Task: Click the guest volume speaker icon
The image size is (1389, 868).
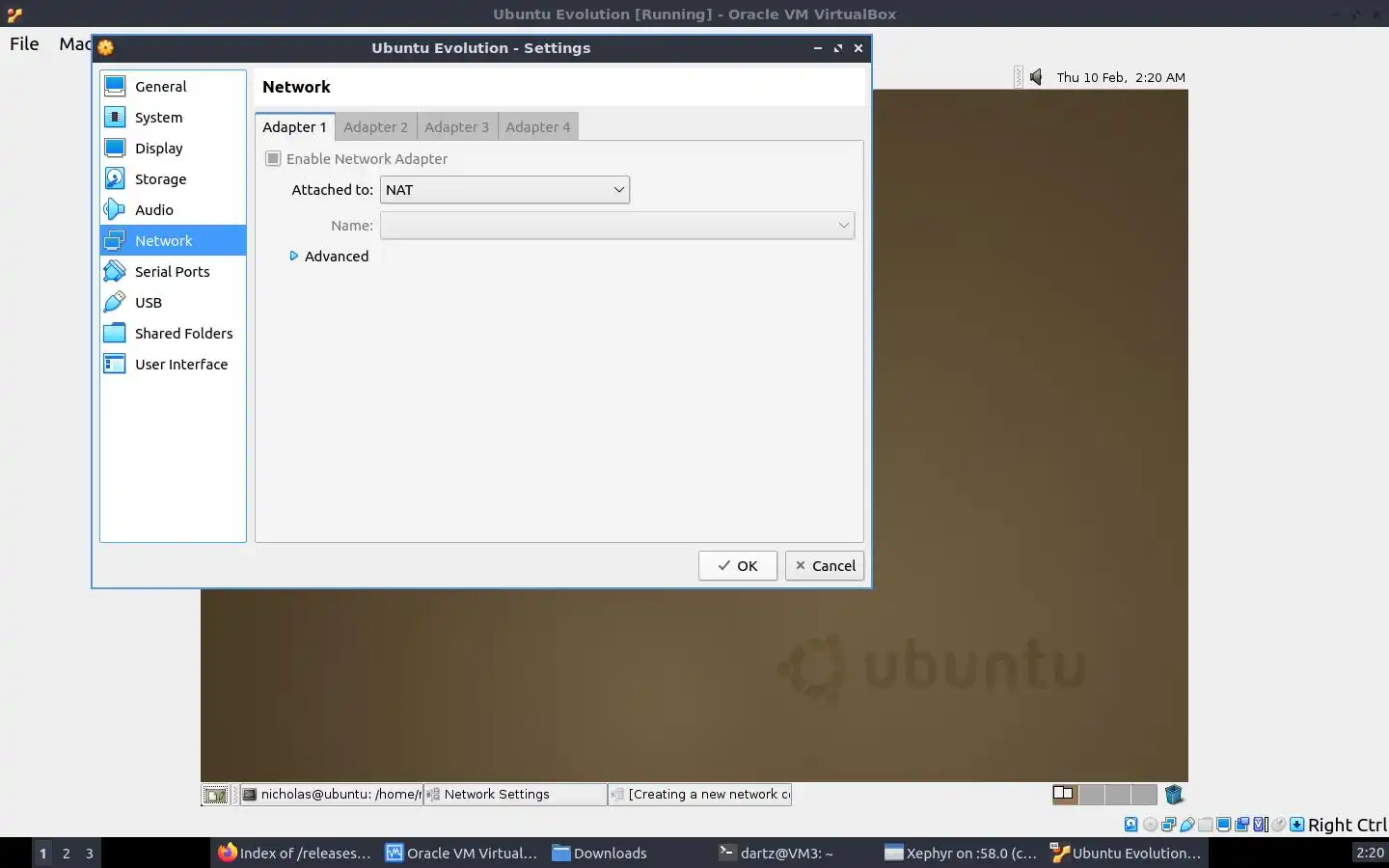Action: click(1036, 77)
